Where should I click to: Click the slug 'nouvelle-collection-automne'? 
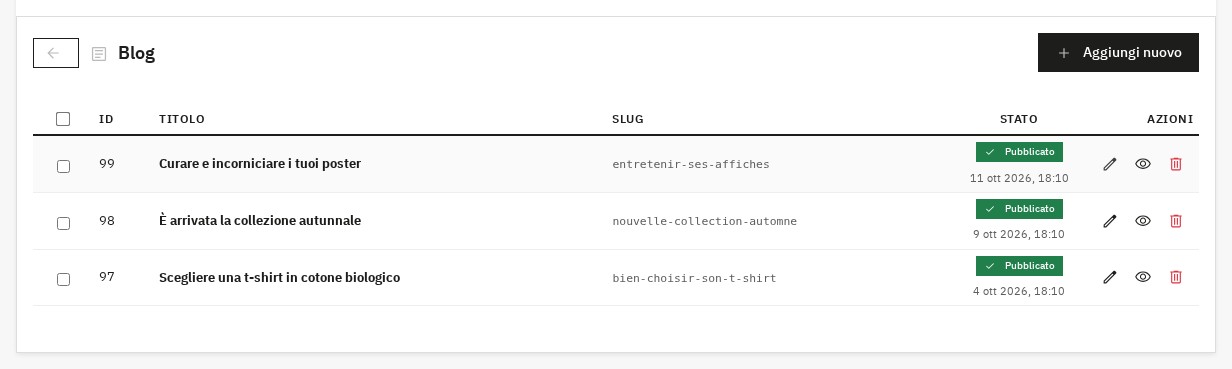click(704, 221)
